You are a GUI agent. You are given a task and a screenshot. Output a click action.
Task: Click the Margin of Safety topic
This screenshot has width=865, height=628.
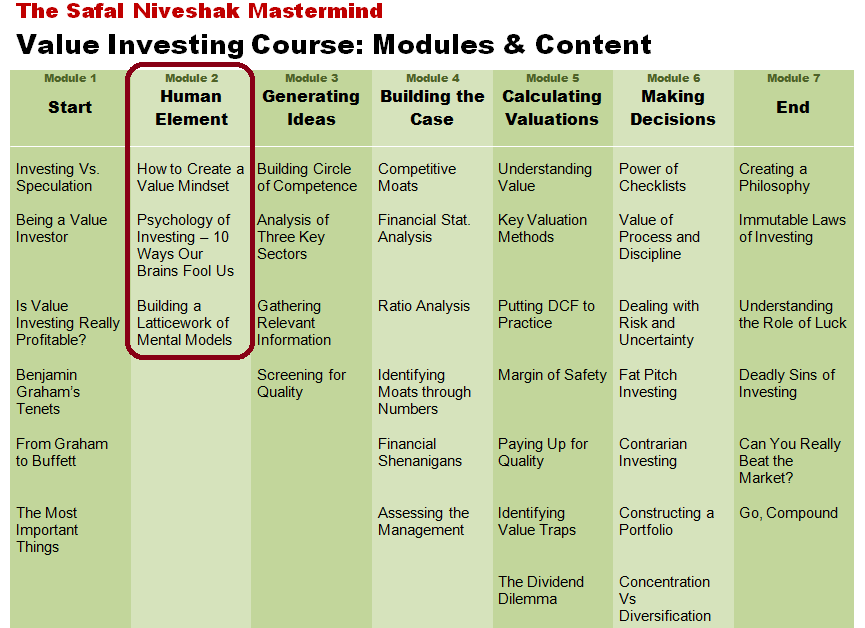(x=552, y=375)
